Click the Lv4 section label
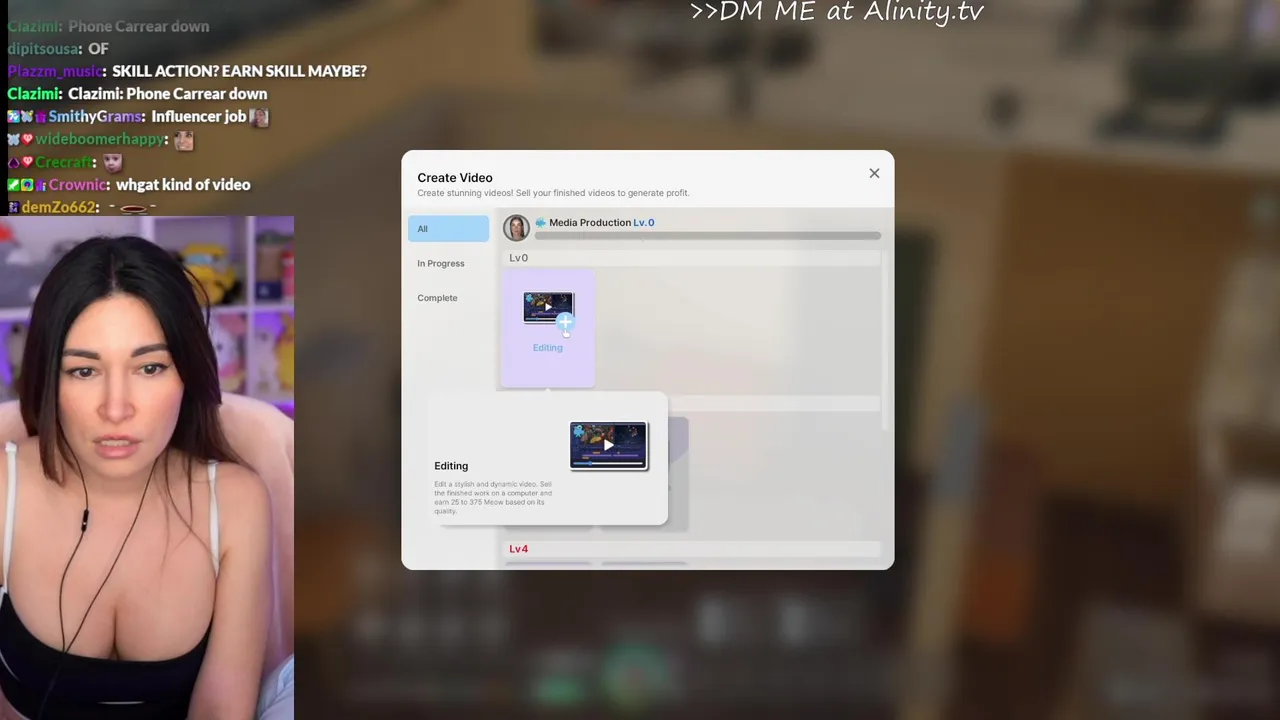Viewport: 1280px width, 720px height. tap(518, 549)
